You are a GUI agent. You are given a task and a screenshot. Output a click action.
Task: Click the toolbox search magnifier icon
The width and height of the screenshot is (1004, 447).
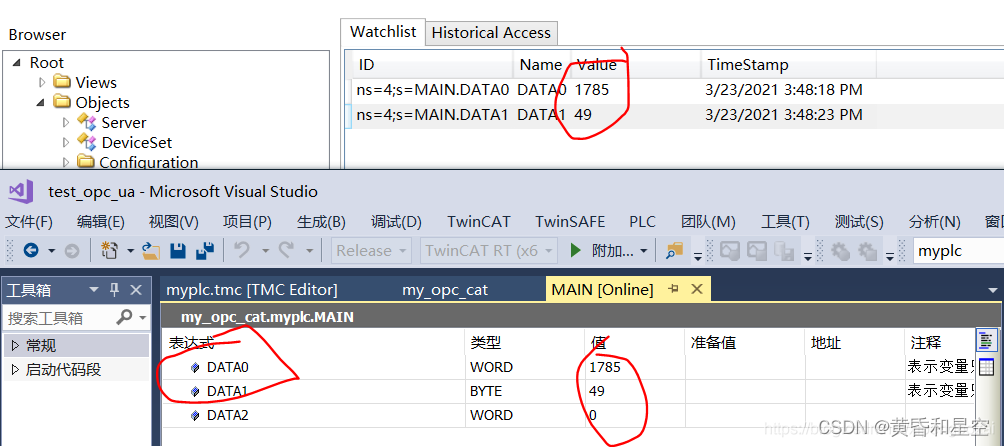pos(125,317)
